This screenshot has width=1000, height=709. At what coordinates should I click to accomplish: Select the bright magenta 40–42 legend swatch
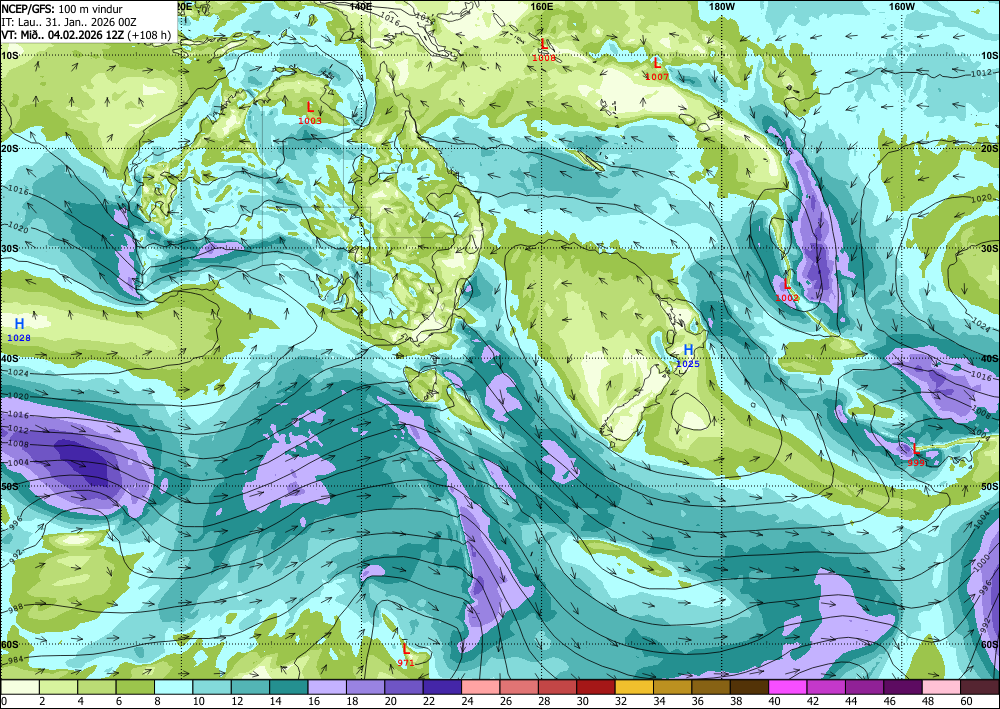(788, 687)
